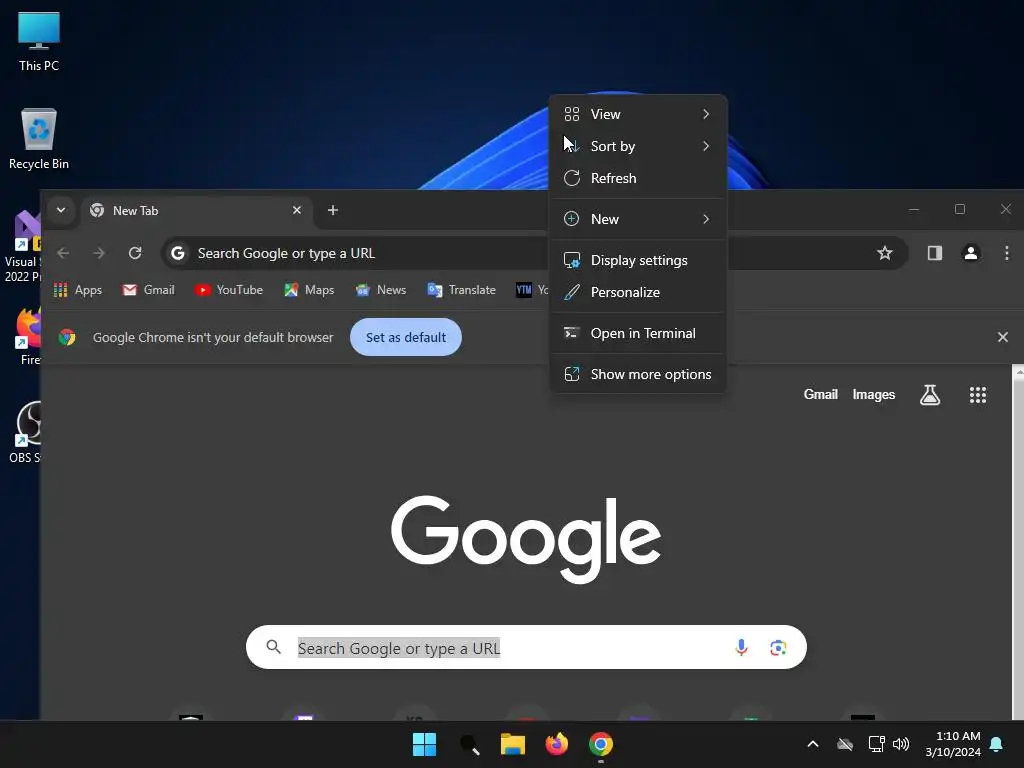Open the notifications bell

tap(996, 744)
